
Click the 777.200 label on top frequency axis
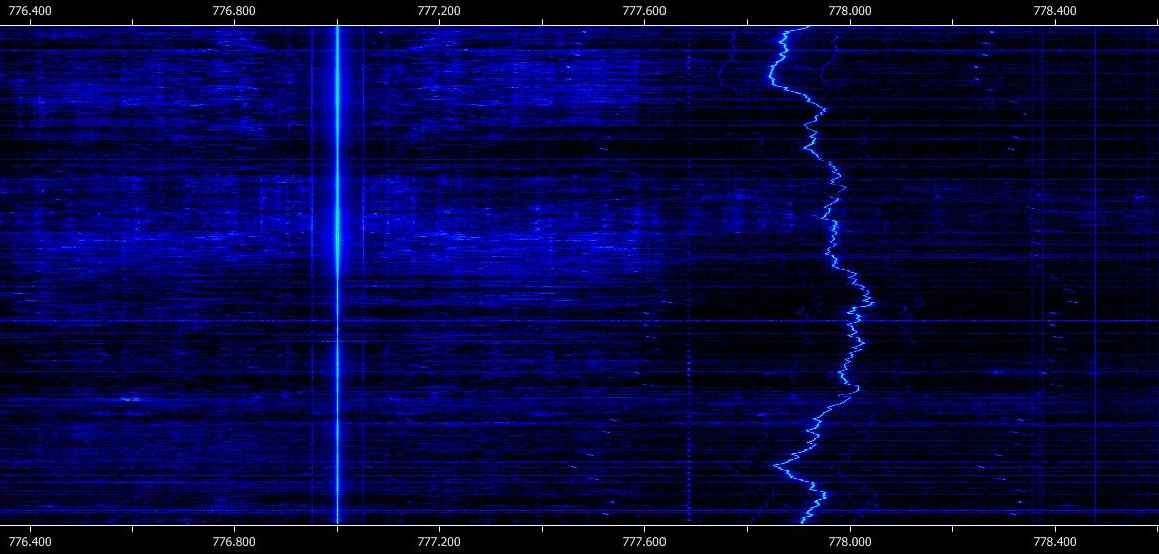(x=440, y=10)
